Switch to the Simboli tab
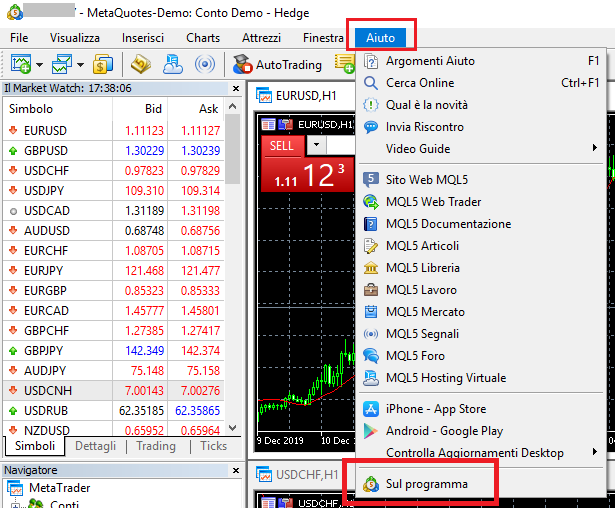 [35, 446]
